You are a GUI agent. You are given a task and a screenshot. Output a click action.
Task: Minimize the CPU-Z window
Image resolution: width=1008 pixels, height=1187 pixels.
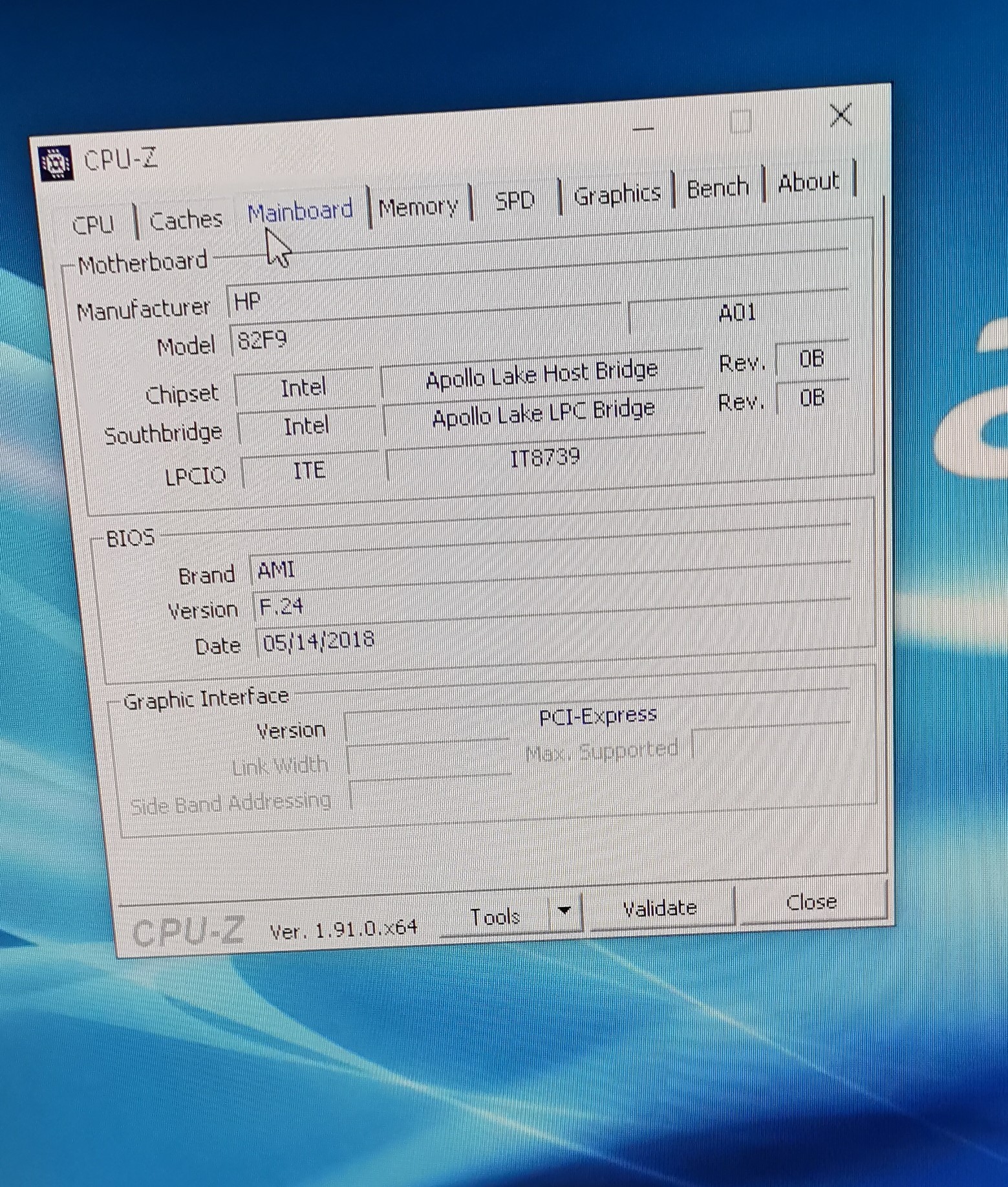[643, 129]
